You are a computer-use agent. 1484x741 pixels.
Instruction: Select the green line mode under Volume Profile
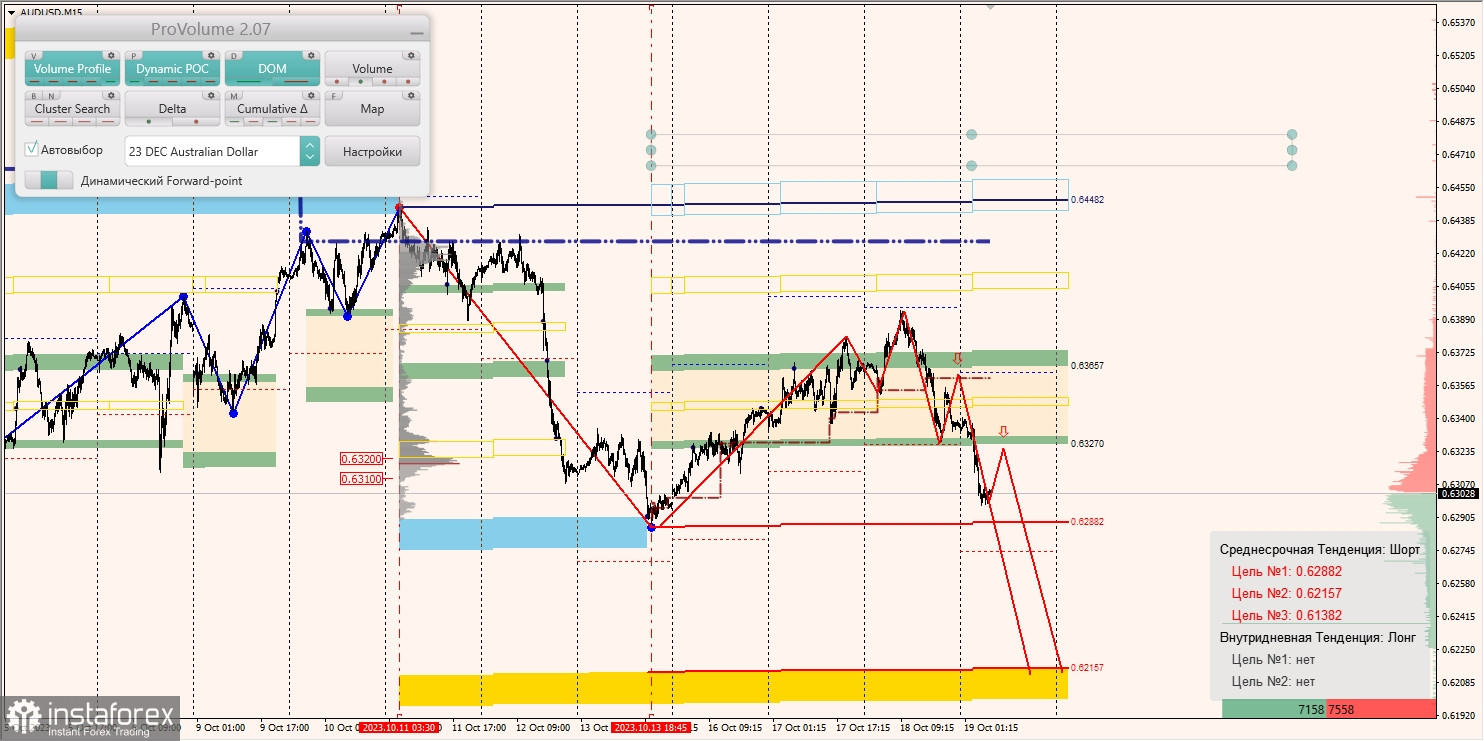click(x=110, y=81)
